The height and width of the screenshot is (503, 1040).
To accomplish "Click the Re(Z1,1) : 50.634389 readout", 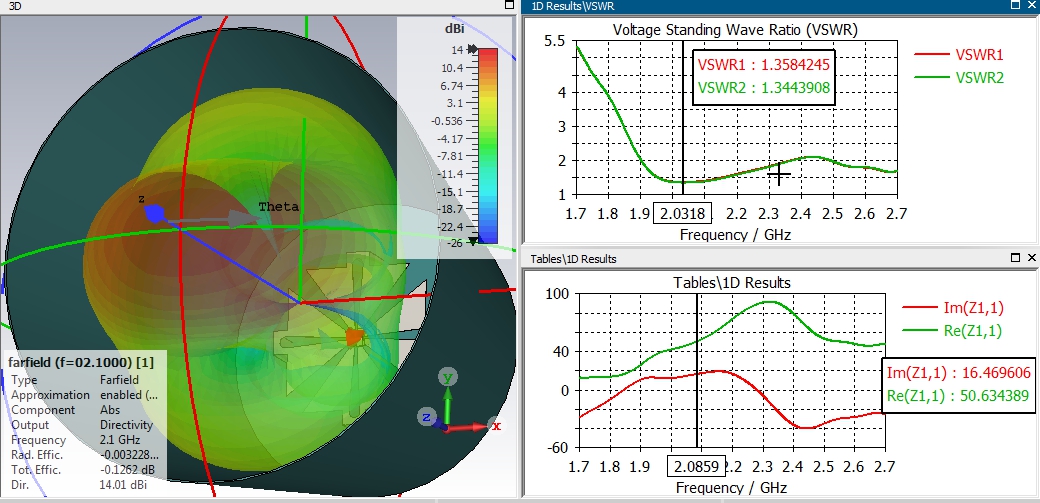I will coord(958,396).
